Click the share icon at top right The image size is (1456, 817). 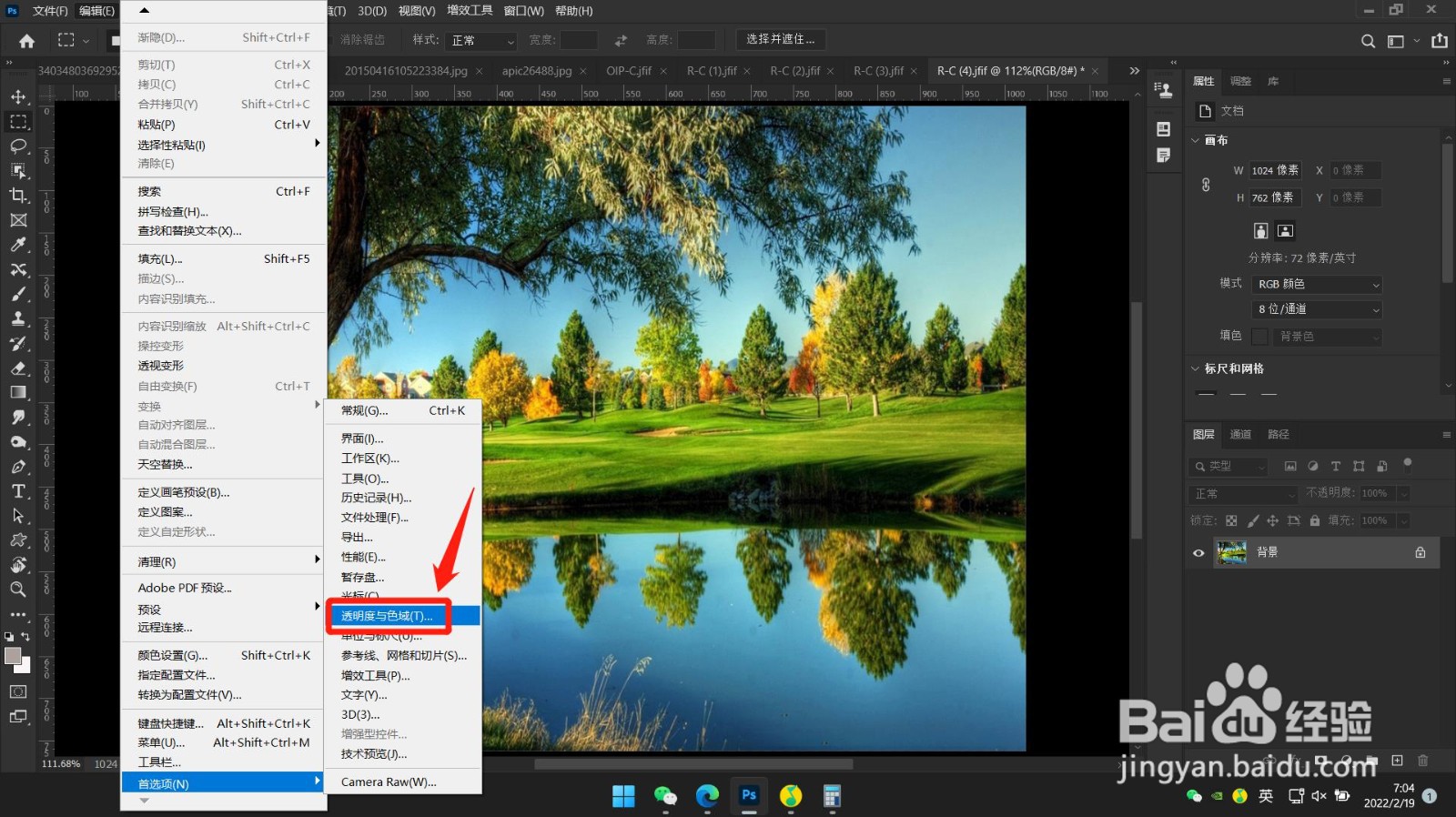click(x=1440, y=41)
